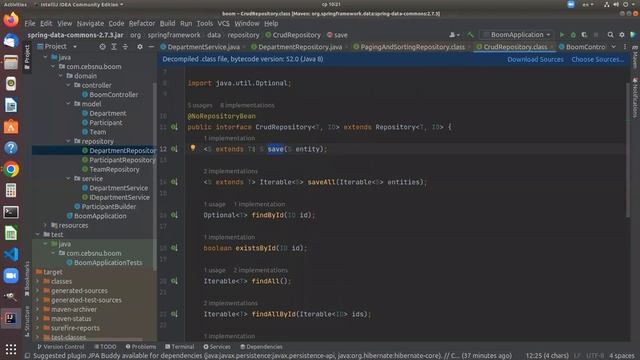Open the Project view selector dropdown

tap(57, 47)
